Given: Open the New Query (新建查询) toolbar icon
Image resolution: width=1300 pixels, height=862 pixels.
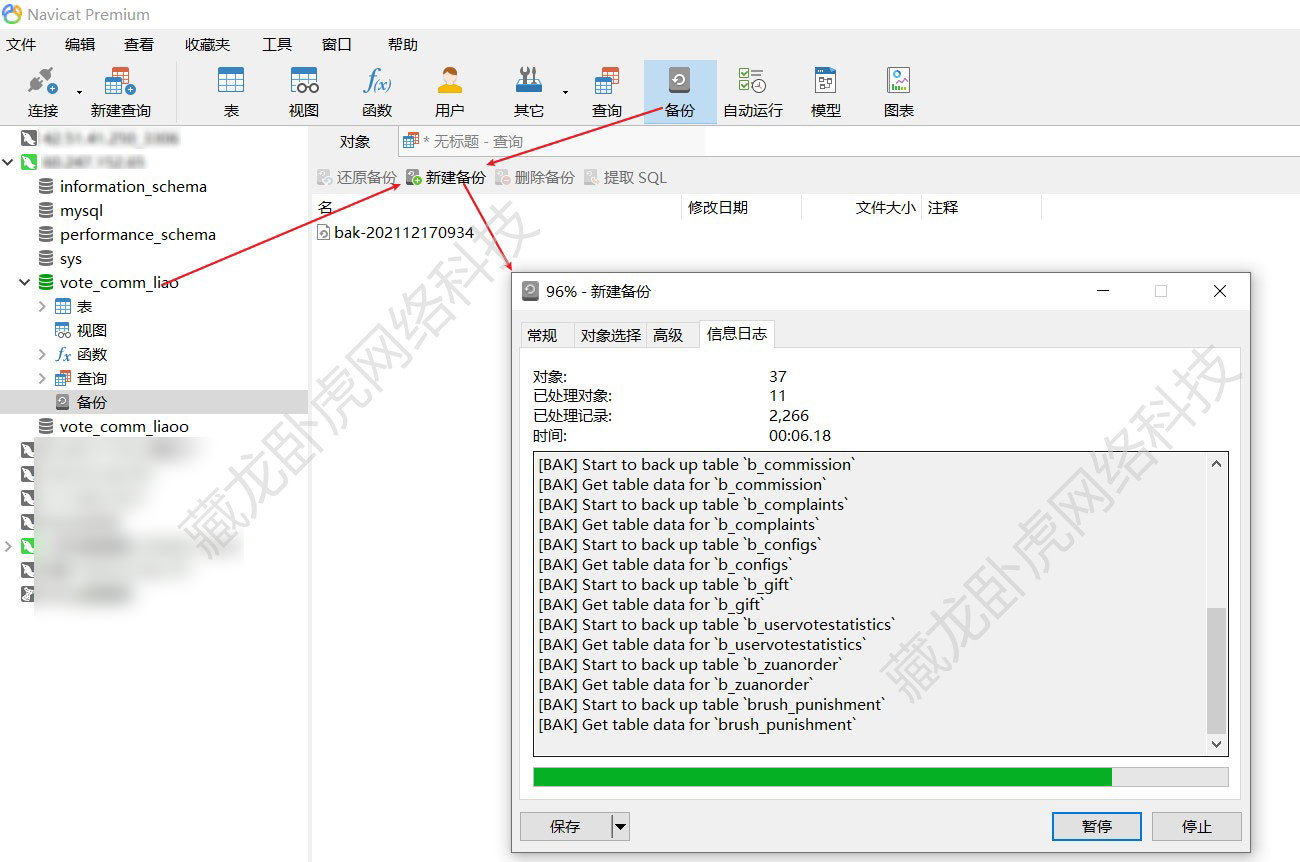Looking at the screenshot, I should [120, 92].
